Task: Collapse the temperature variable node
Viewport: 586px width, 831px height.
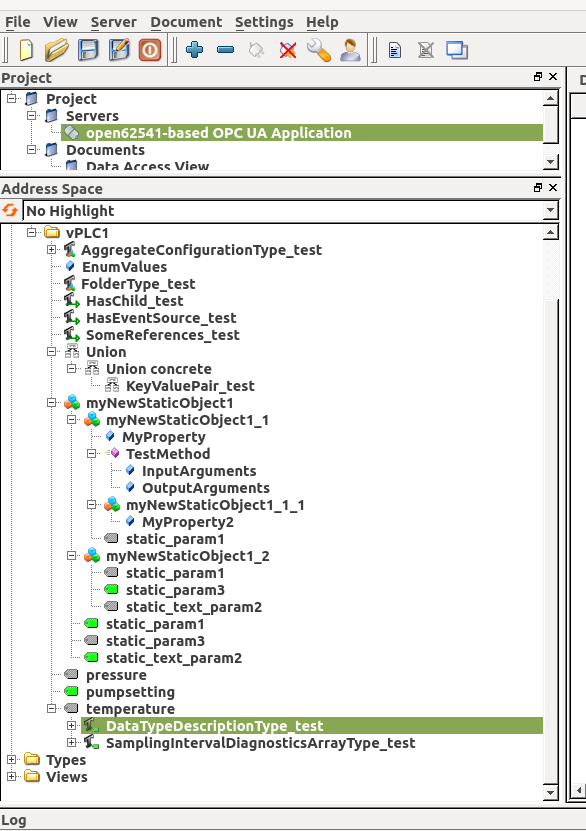Action: tap(51, 708)
